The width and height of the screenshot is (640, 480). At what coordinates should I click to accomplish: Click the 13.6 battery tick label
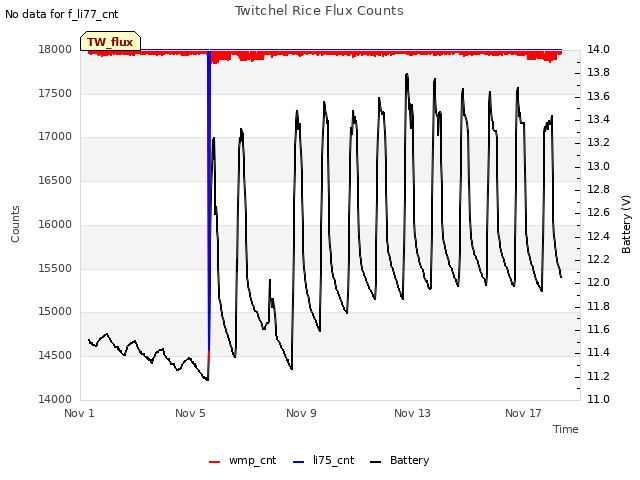coord(598,96)
